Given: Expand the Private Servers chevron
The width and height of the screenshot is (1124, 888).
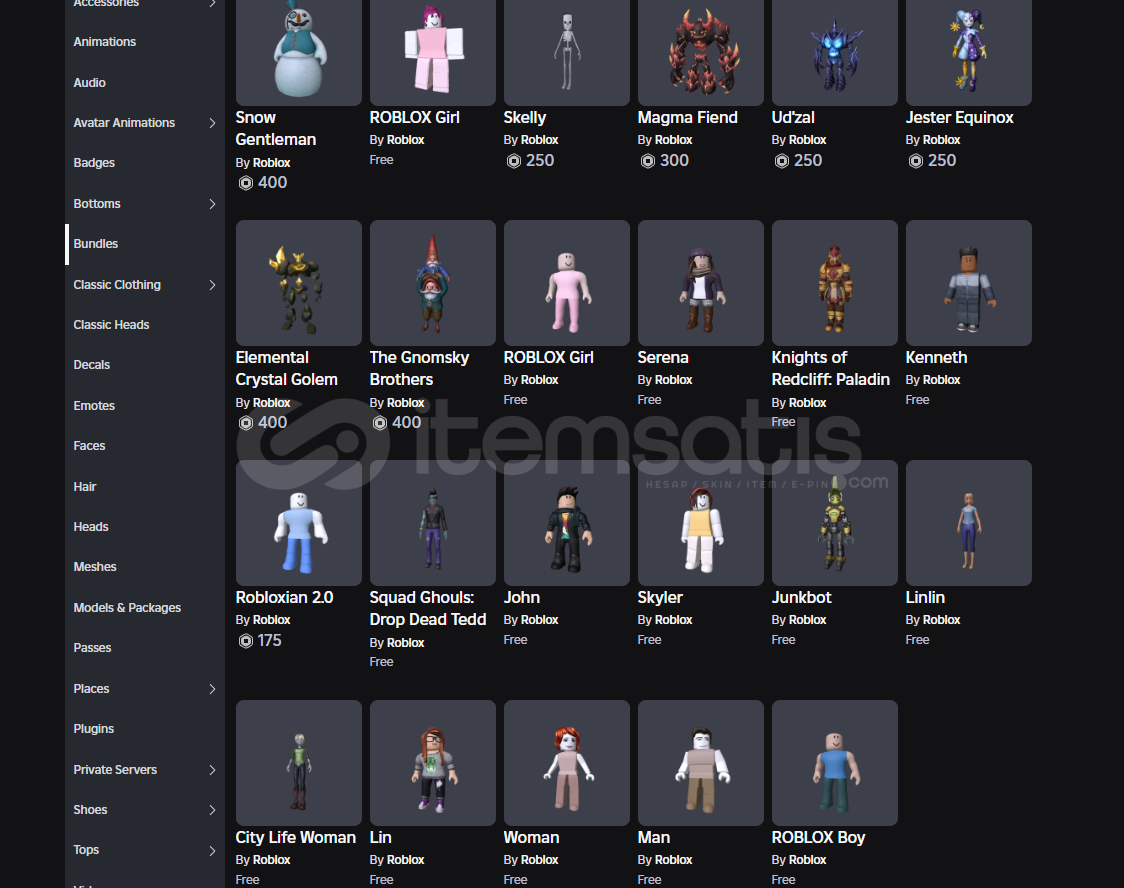Looking at the screenshot, I should tap(212, 770).
